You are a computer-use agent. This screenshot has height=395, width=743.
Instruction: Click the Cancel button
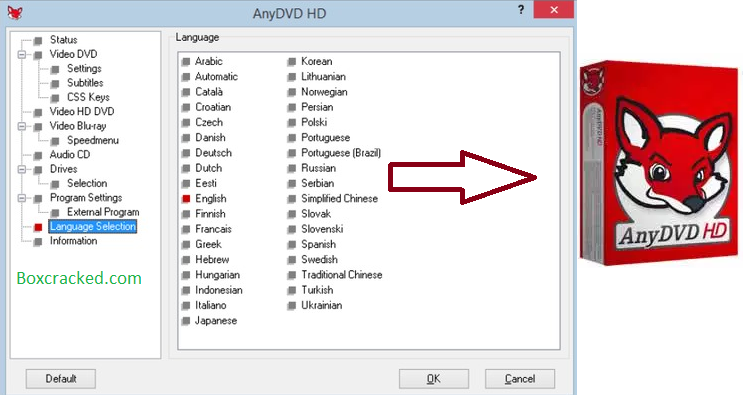coord(520,379)
